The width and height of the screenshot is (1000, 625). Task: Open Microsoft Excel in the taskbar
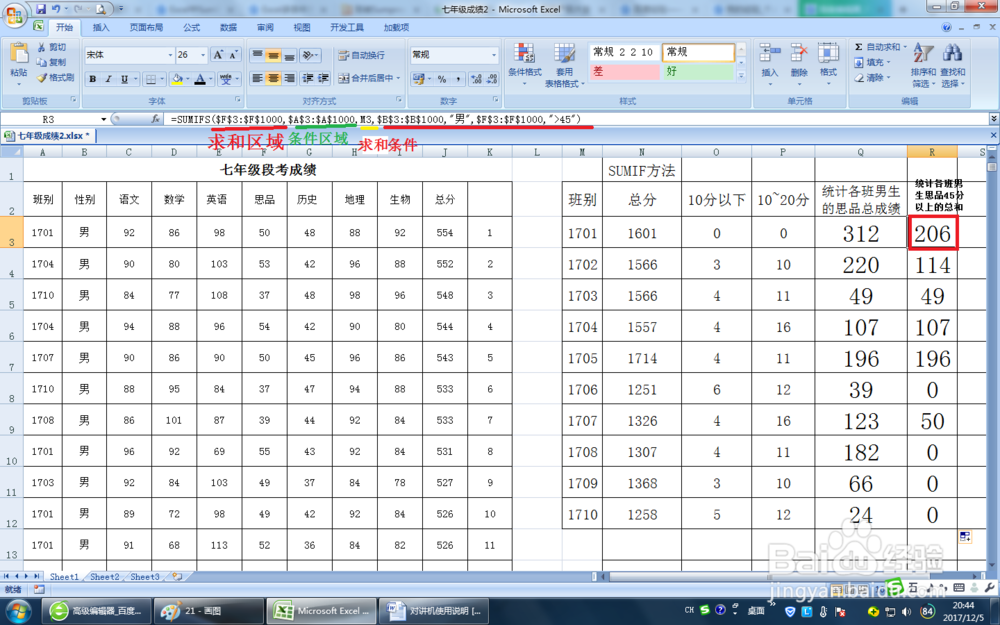pos(320,611)
